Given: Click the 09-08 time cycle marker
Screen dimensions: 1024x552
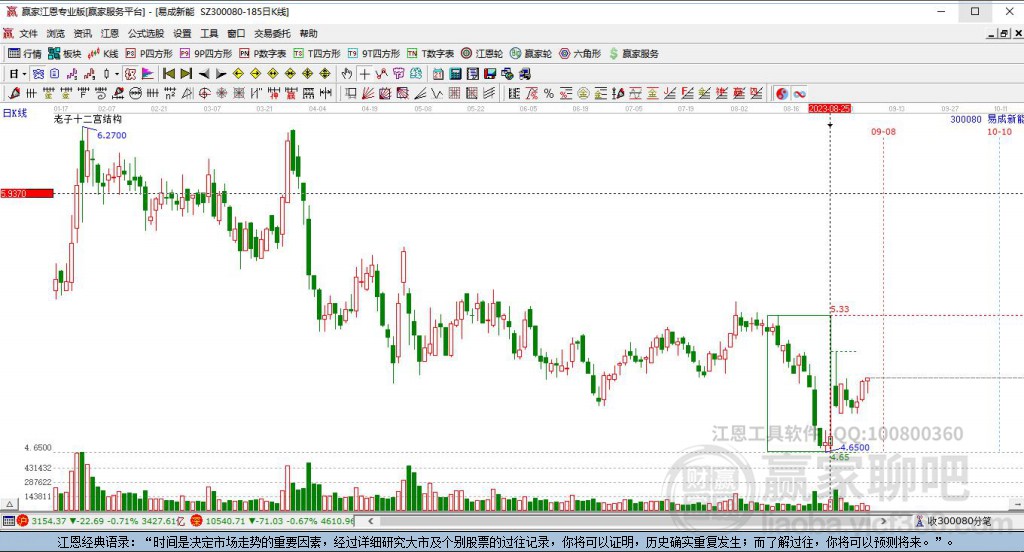Looking at the screenshot, I should click(x=883, y=132).
